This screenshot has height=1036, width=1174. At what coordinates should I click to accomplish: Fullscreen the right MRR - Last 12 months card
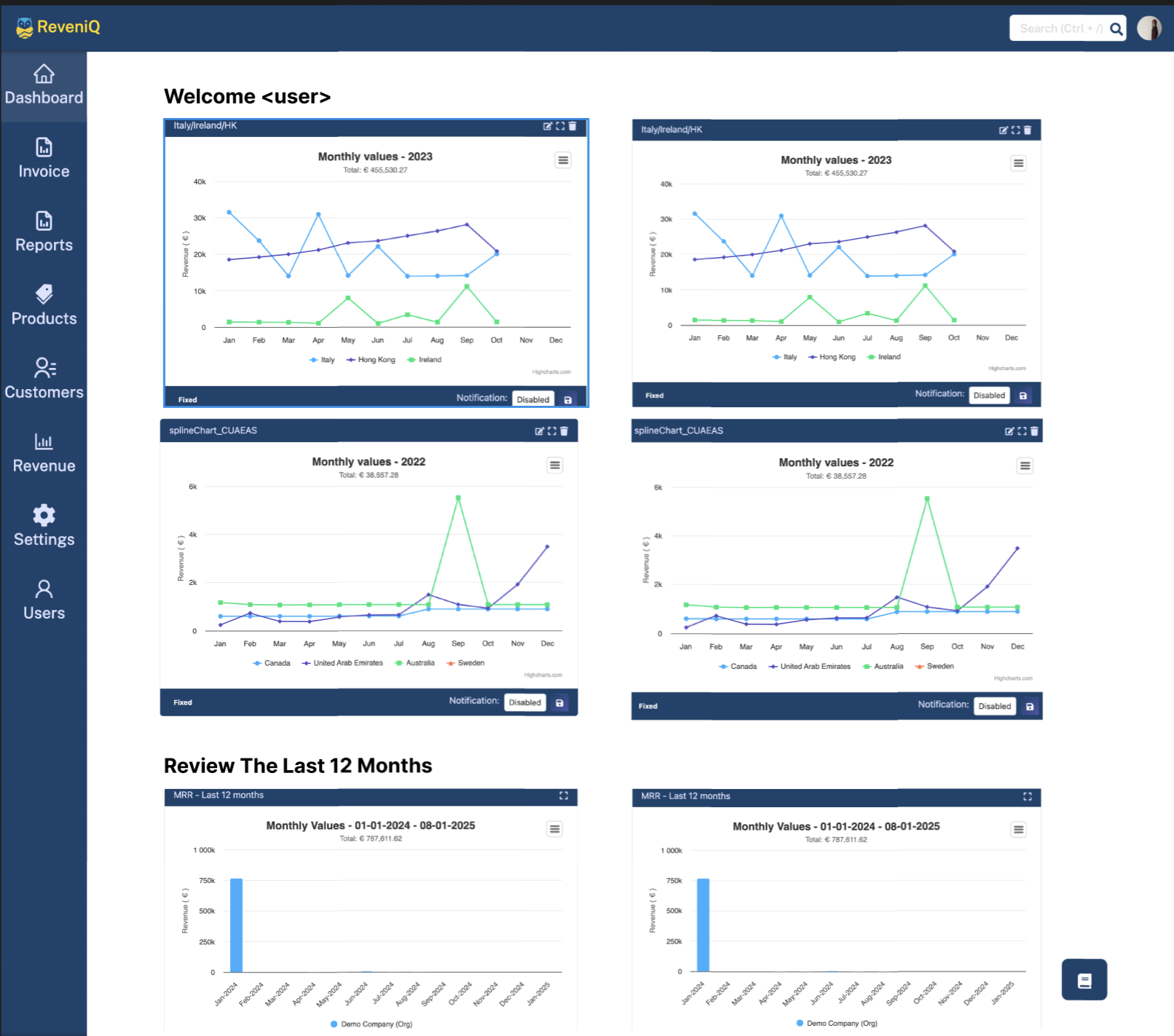click(1028, 796)
